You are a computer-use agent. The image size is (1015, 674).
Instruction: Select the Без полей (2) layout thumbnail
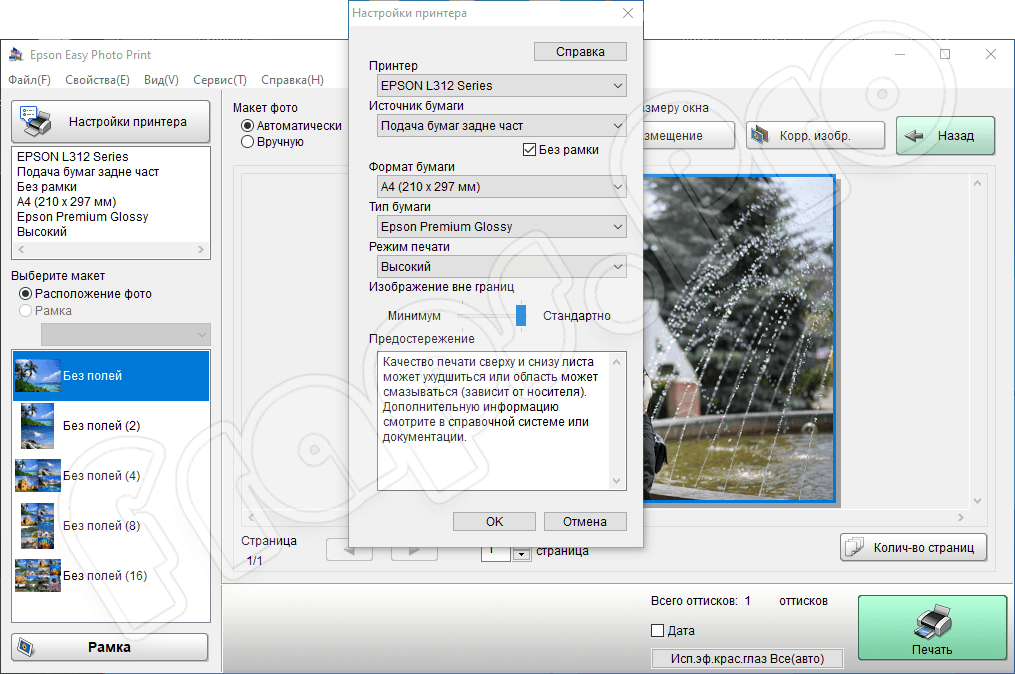click(37, 425)
